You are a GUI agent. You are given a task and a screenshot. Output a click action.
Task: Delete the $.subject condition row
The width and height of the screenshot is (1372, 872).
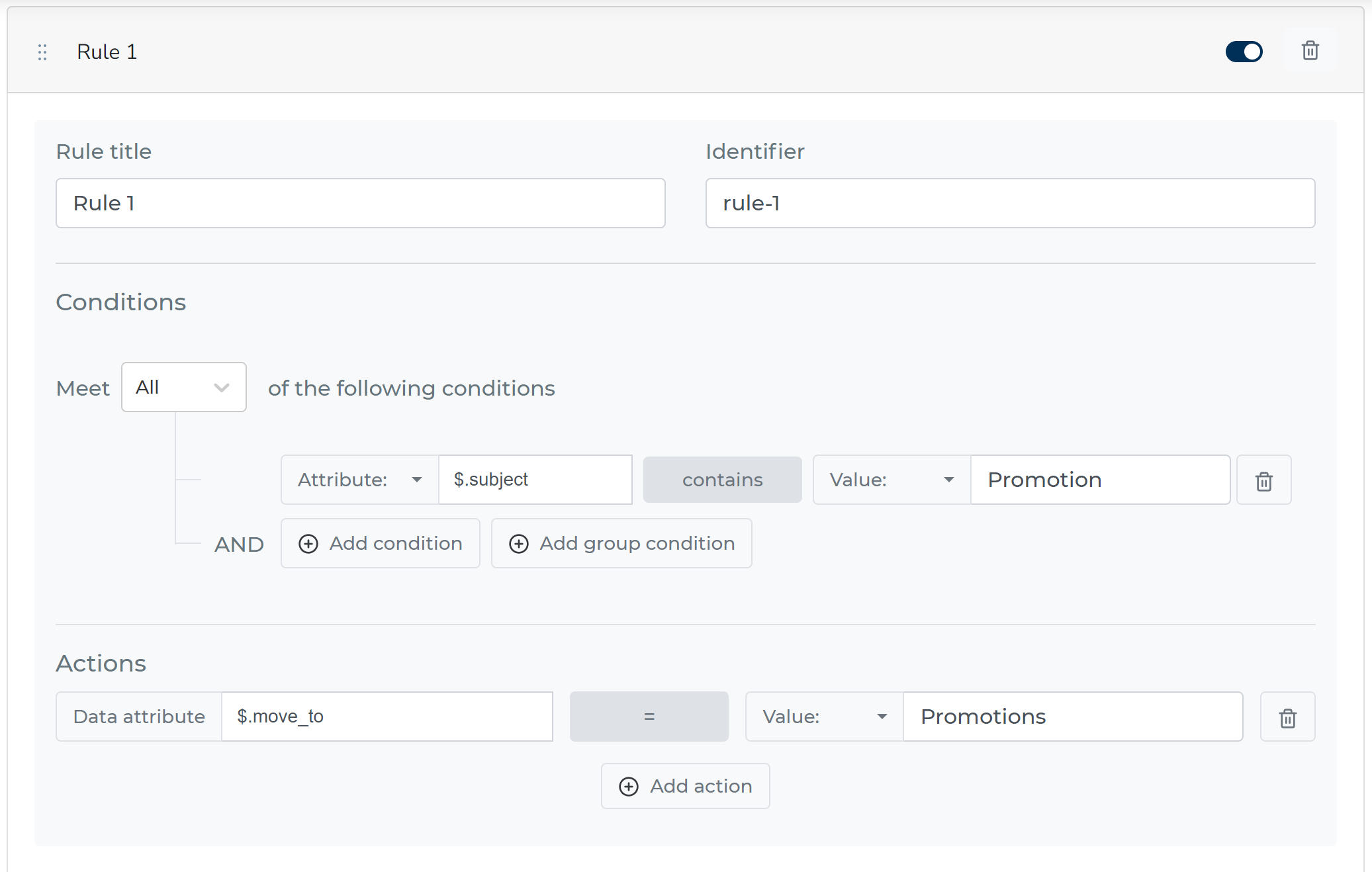point(1263,480)
